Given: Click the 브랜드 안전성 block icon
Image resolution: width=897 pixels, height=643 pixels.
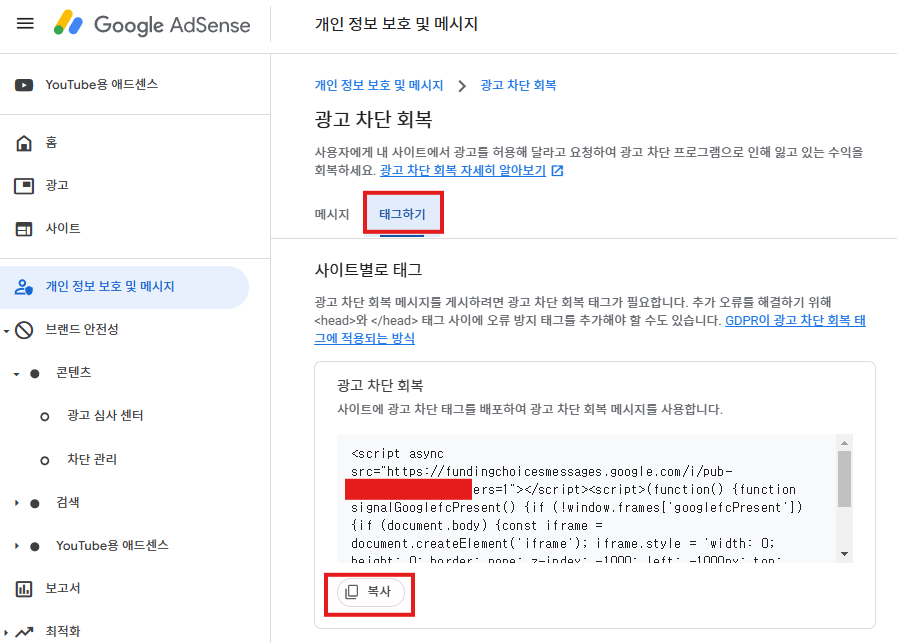Looking at the screenshot, I should point(24,330).
